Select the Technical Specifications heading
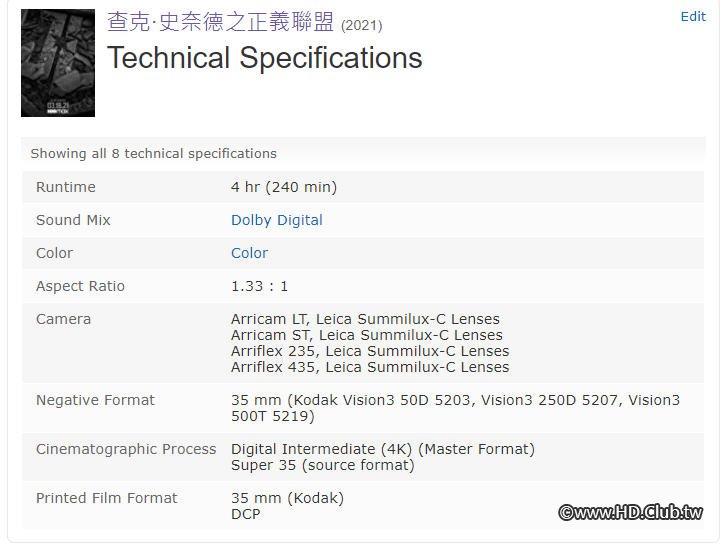The width and height of the screenshot is (725, 546). 264,58
